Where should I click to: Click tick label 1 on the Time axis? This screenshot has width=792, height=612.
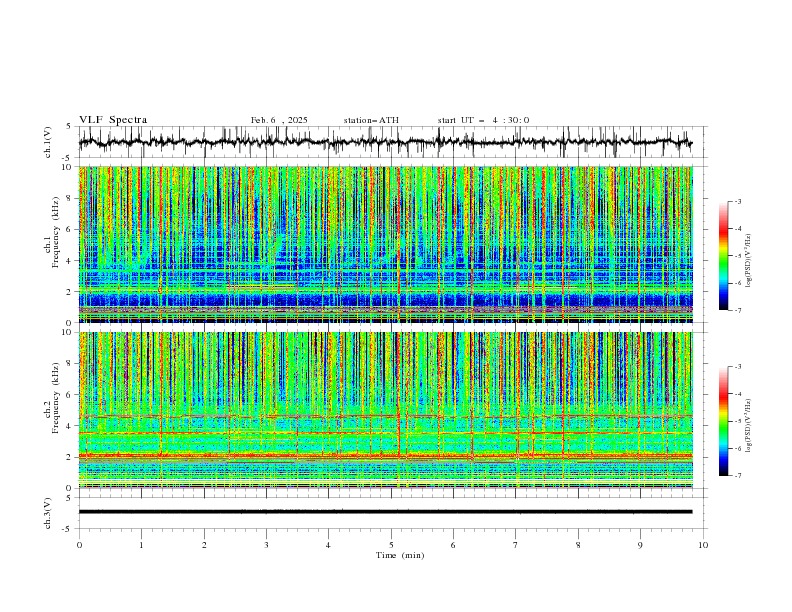tap(141, 545)
